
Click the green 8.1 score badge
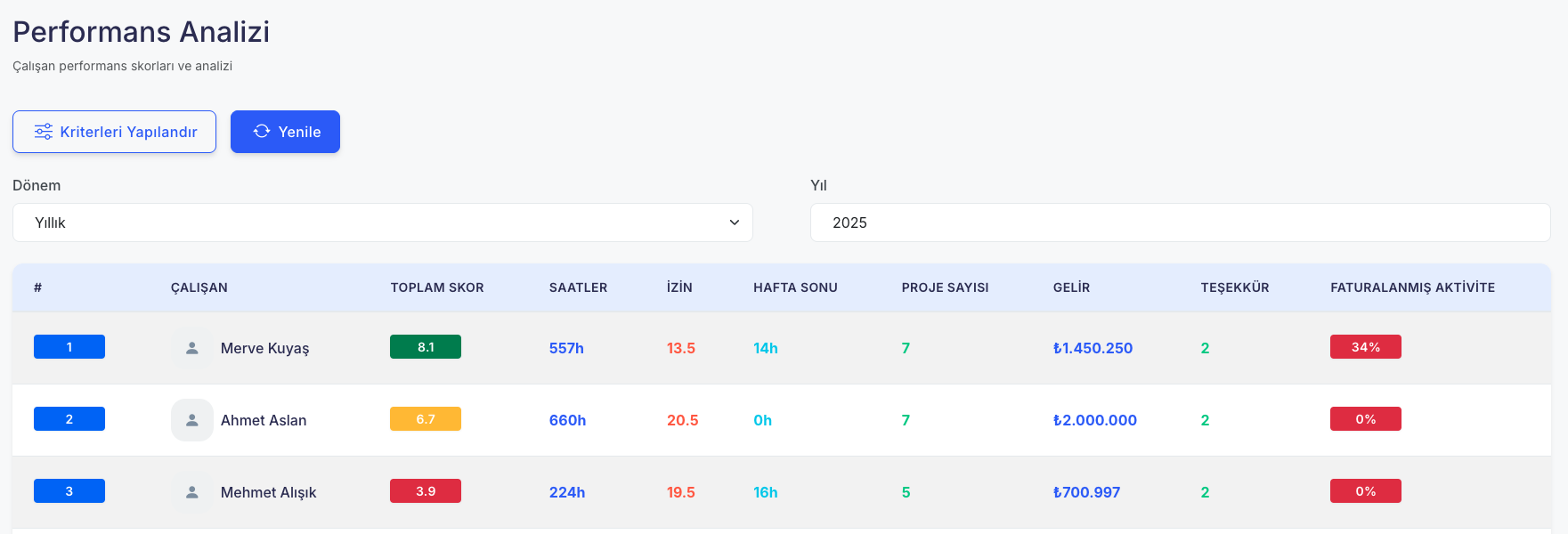point(426,347)
